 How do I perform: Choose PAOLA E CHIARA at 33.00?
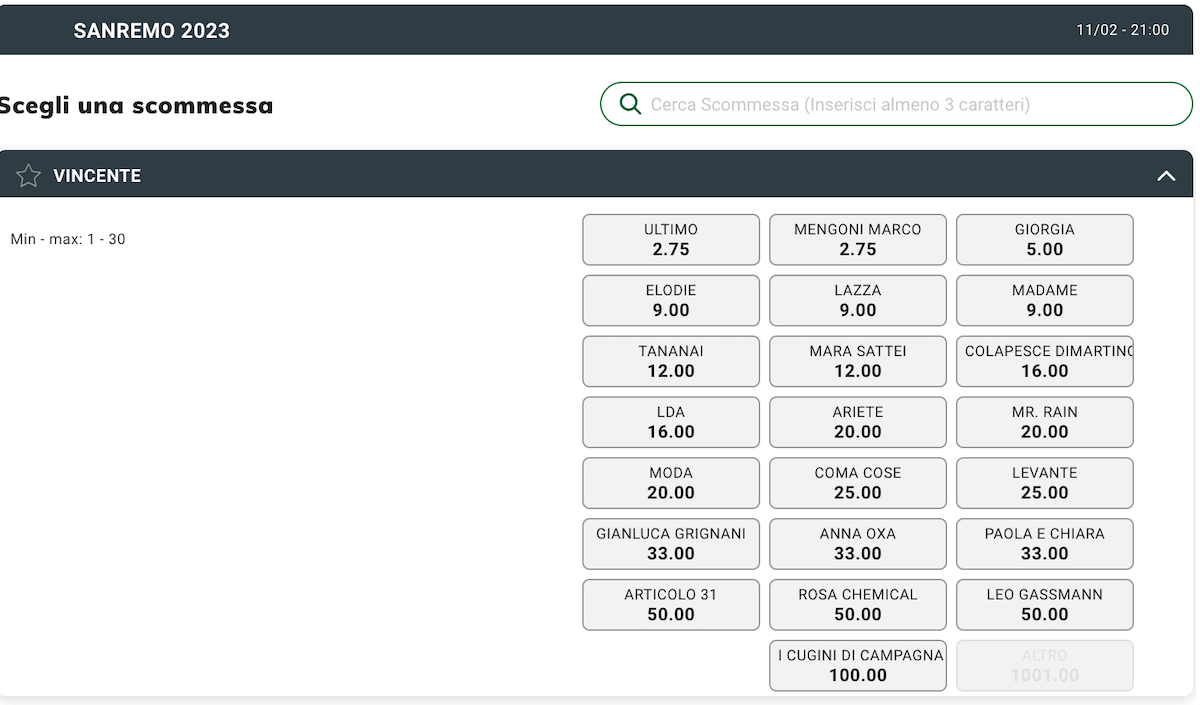pyautogui.click(x=1045, y=544)
